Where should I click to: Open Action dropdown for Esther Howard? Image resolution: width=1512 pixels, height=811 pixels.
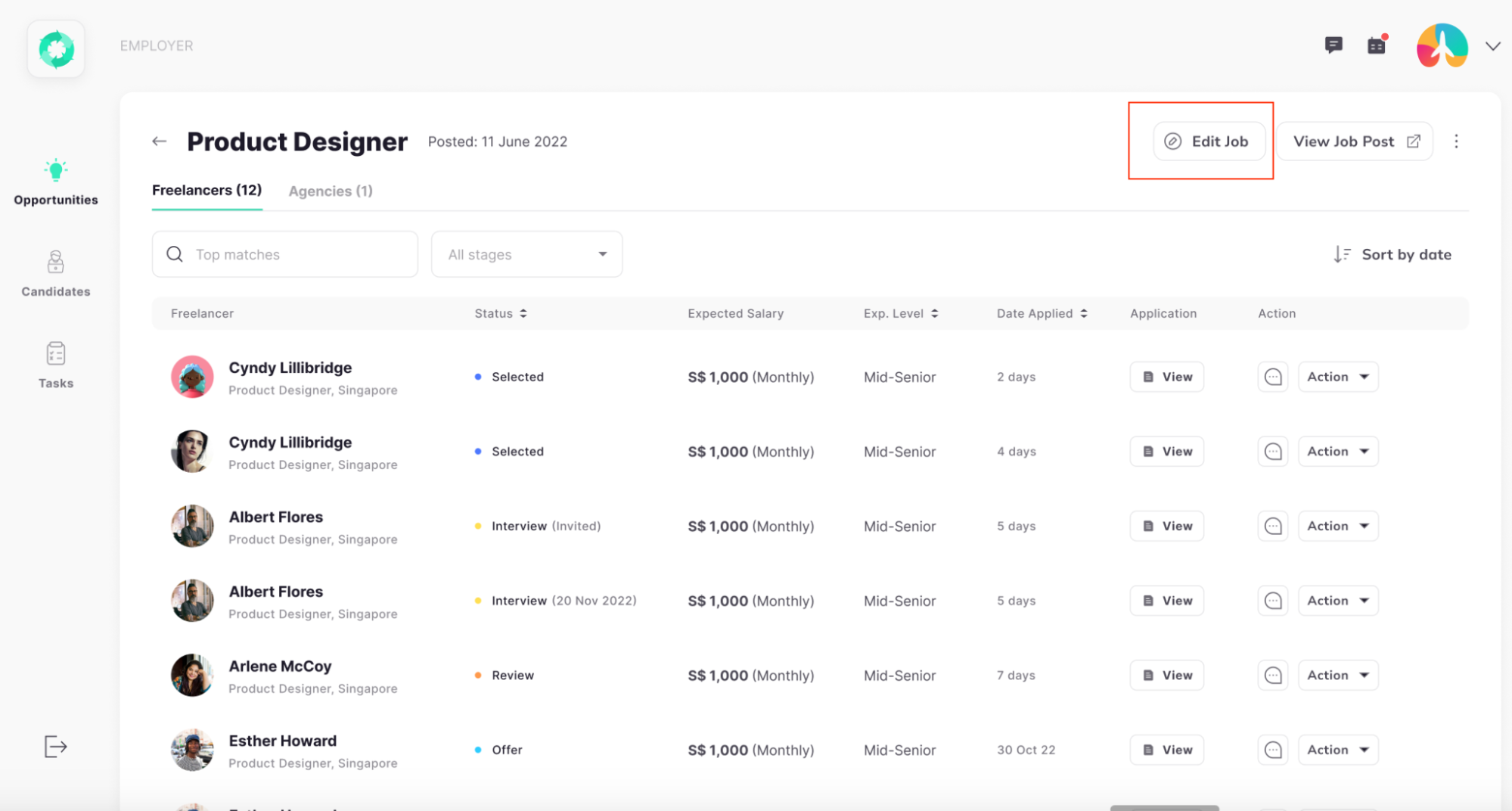point(1337,750)
